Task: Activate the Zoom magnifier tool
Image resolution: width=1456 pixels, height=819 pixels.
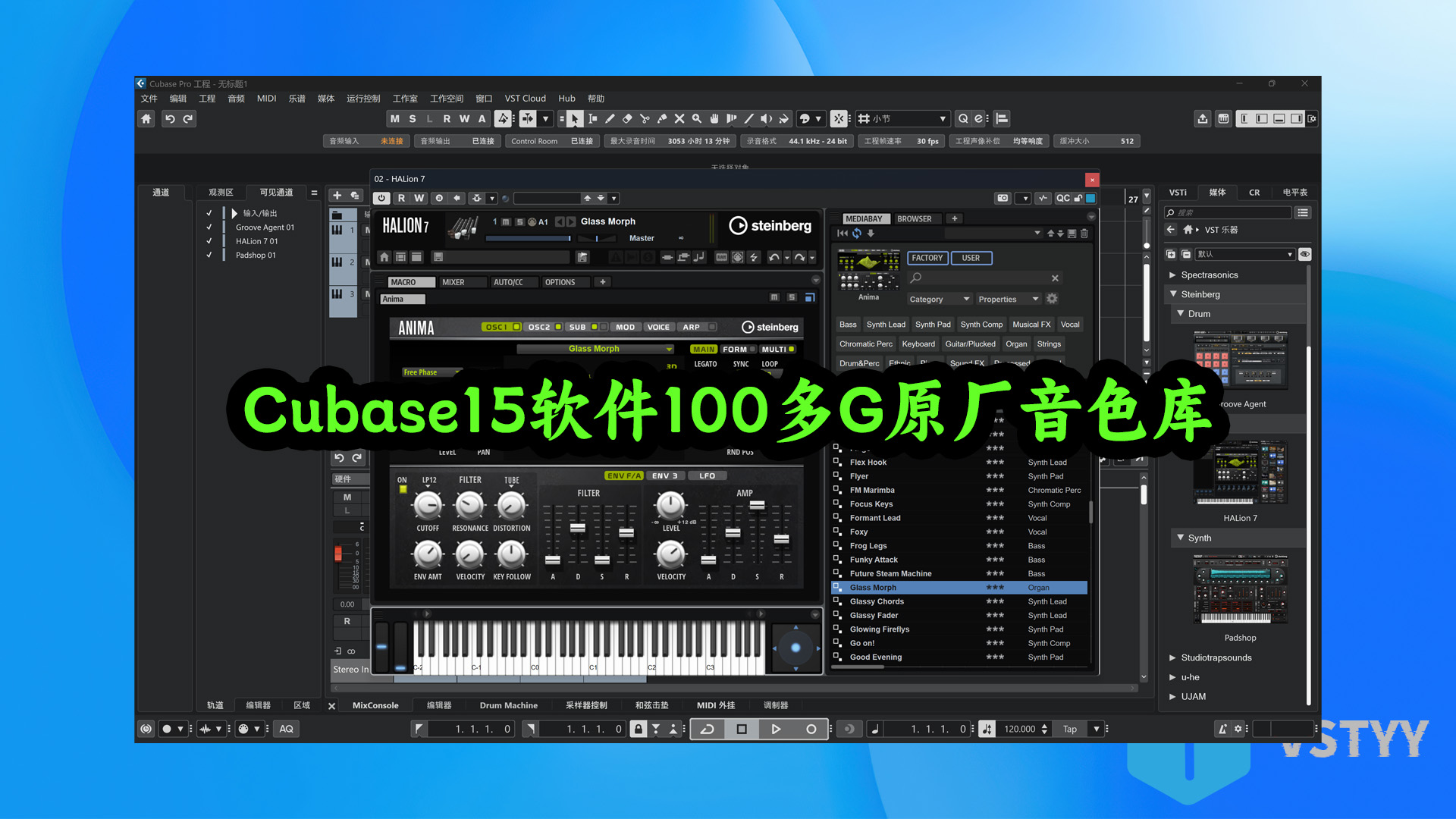Action: click(x=697, y=118)
